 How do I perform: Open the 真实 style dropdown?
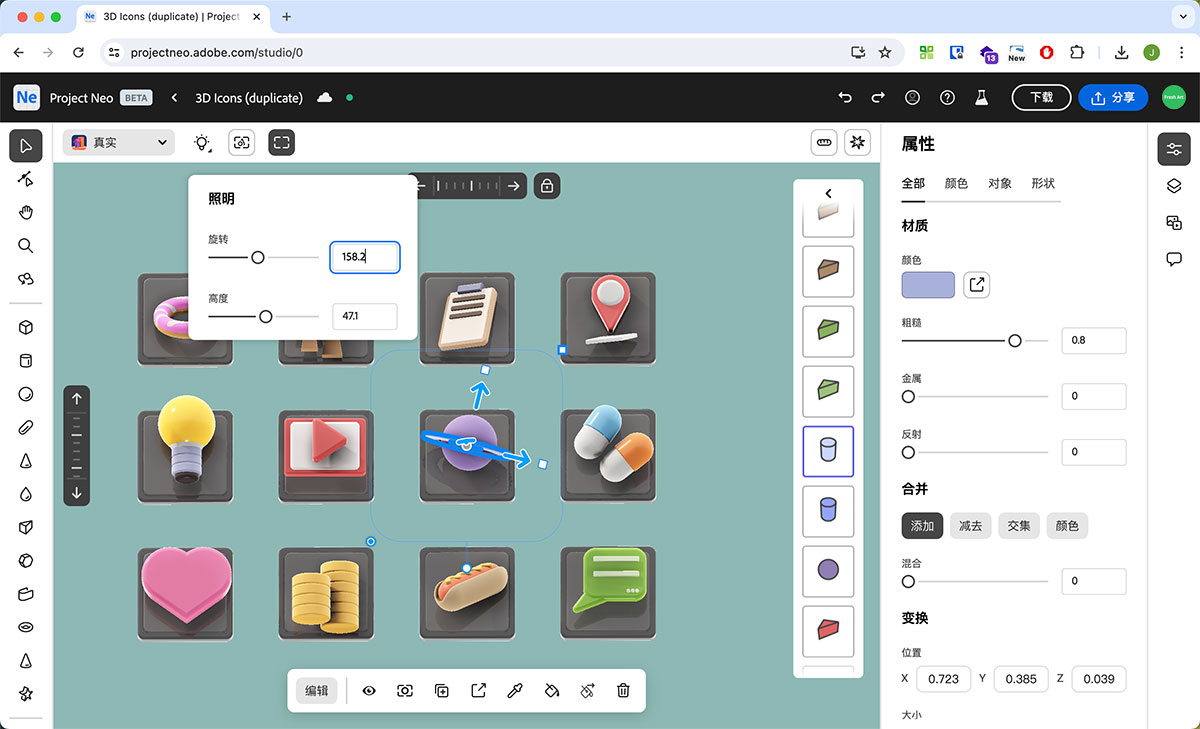117,142
